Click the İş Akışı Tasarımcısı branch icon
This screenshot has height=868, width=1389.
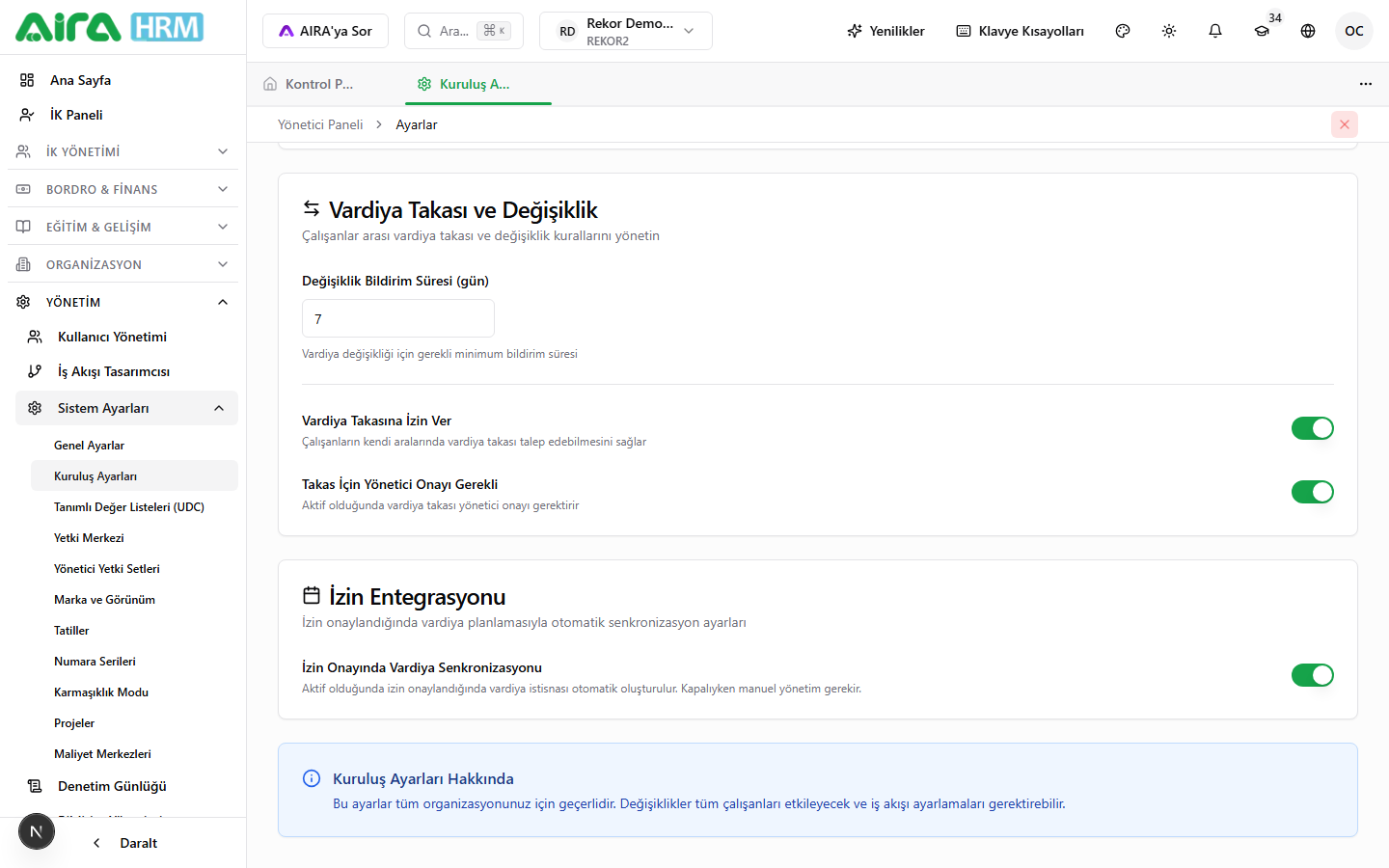click(35, 371)
